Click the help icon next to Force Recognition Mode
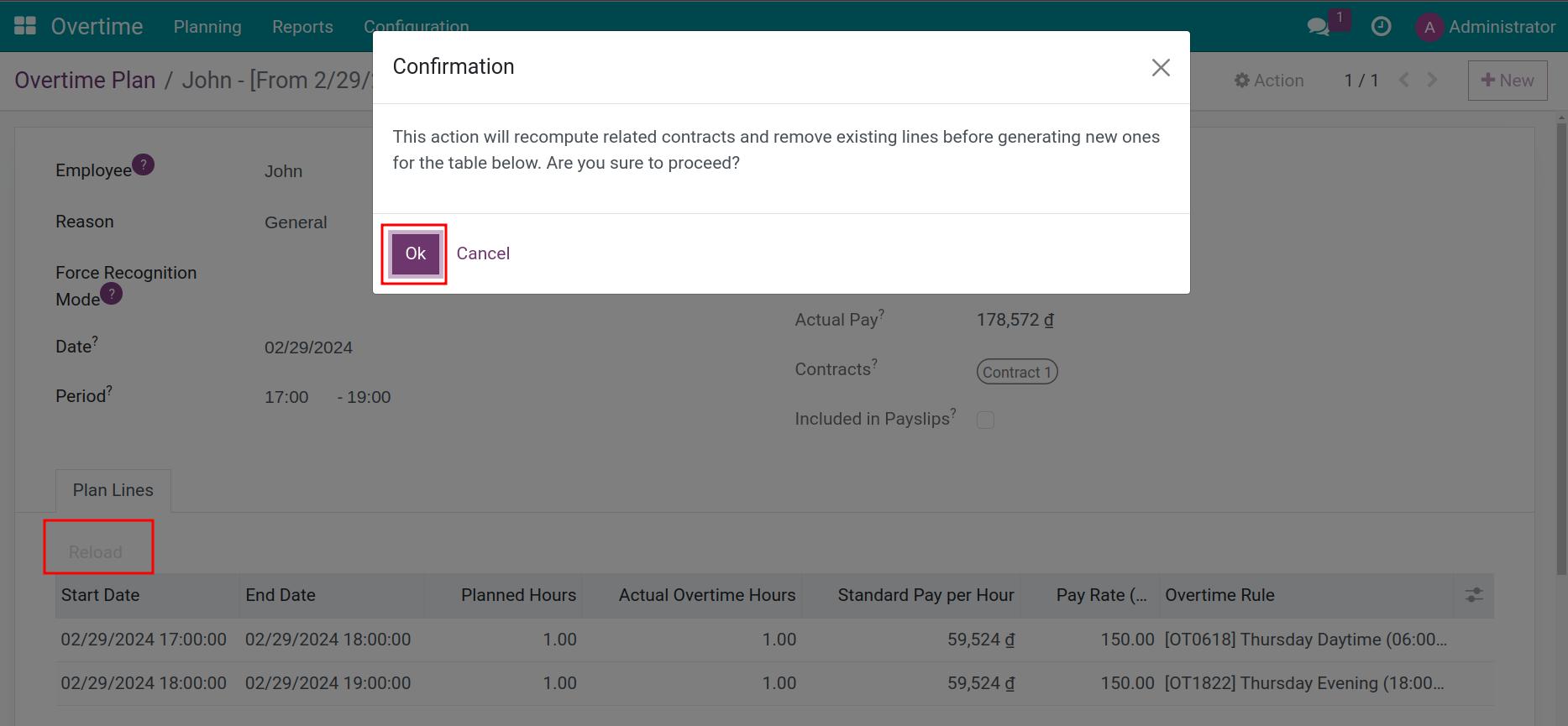The image size is (1568, 726). tap(112, 294)
